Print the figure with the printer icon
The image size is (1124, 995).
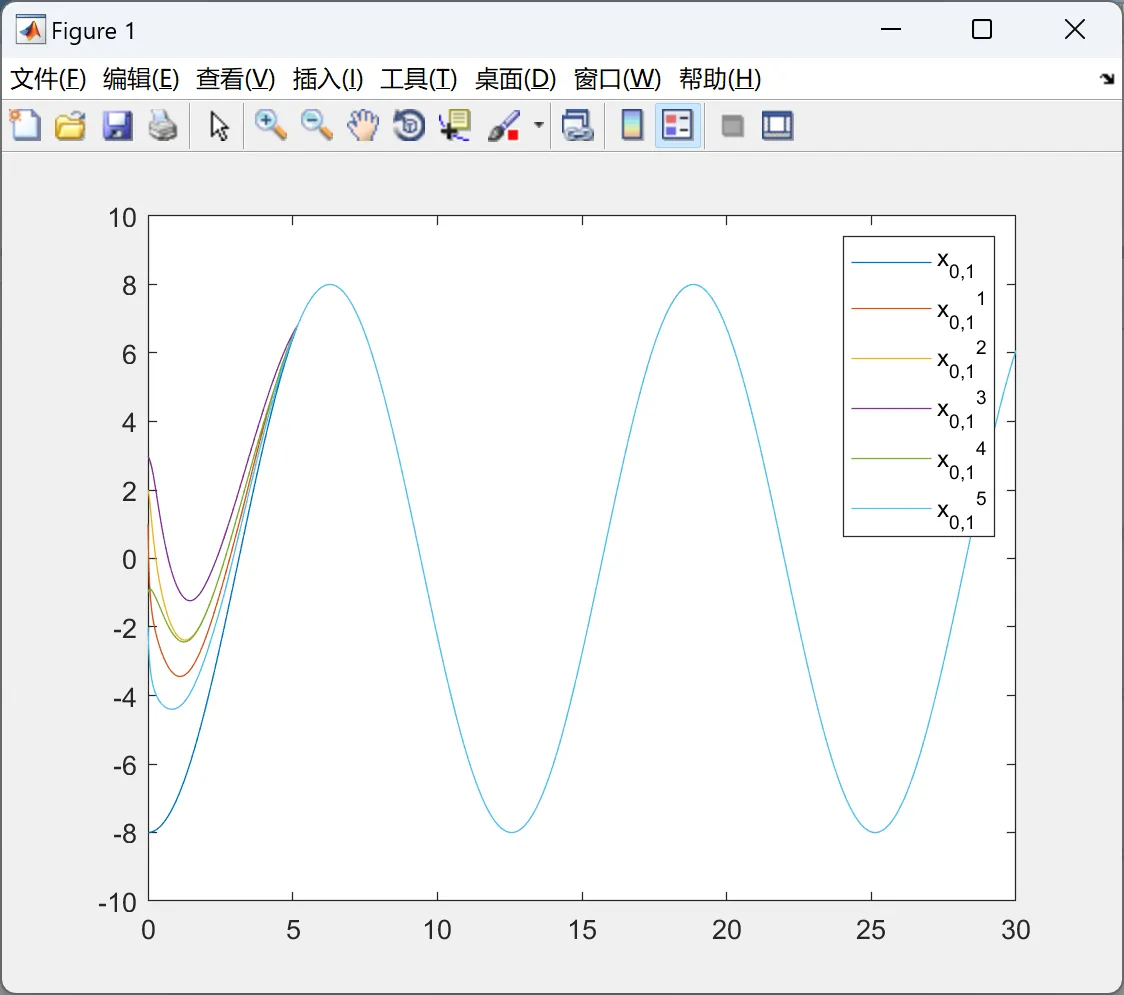163,126
